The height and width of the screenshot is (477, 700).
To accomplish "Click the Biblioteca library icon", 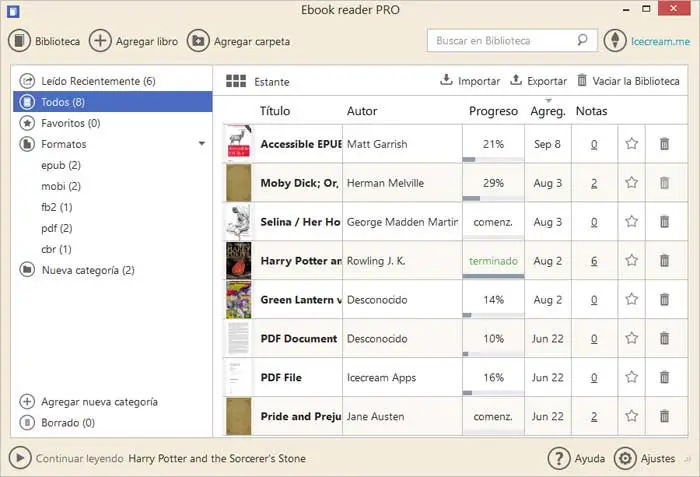I will [20, 41].
